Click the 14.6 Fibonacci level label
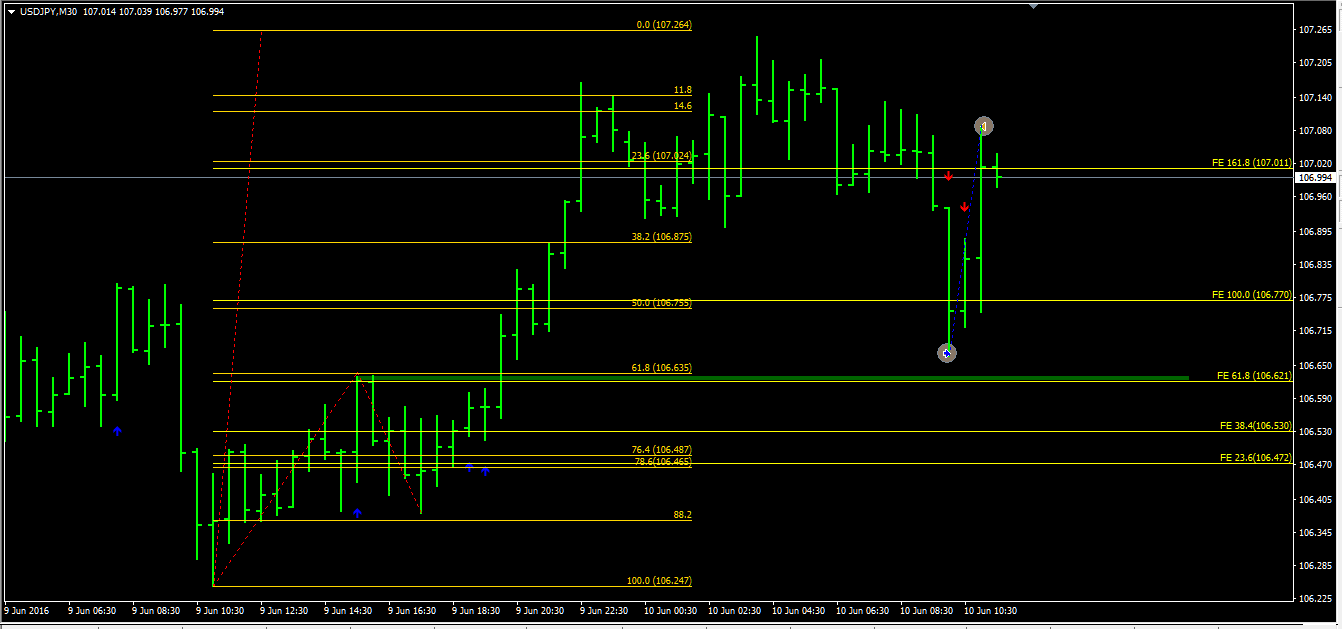The width and height of the screenshot is (1342, 629). [683, 105]
